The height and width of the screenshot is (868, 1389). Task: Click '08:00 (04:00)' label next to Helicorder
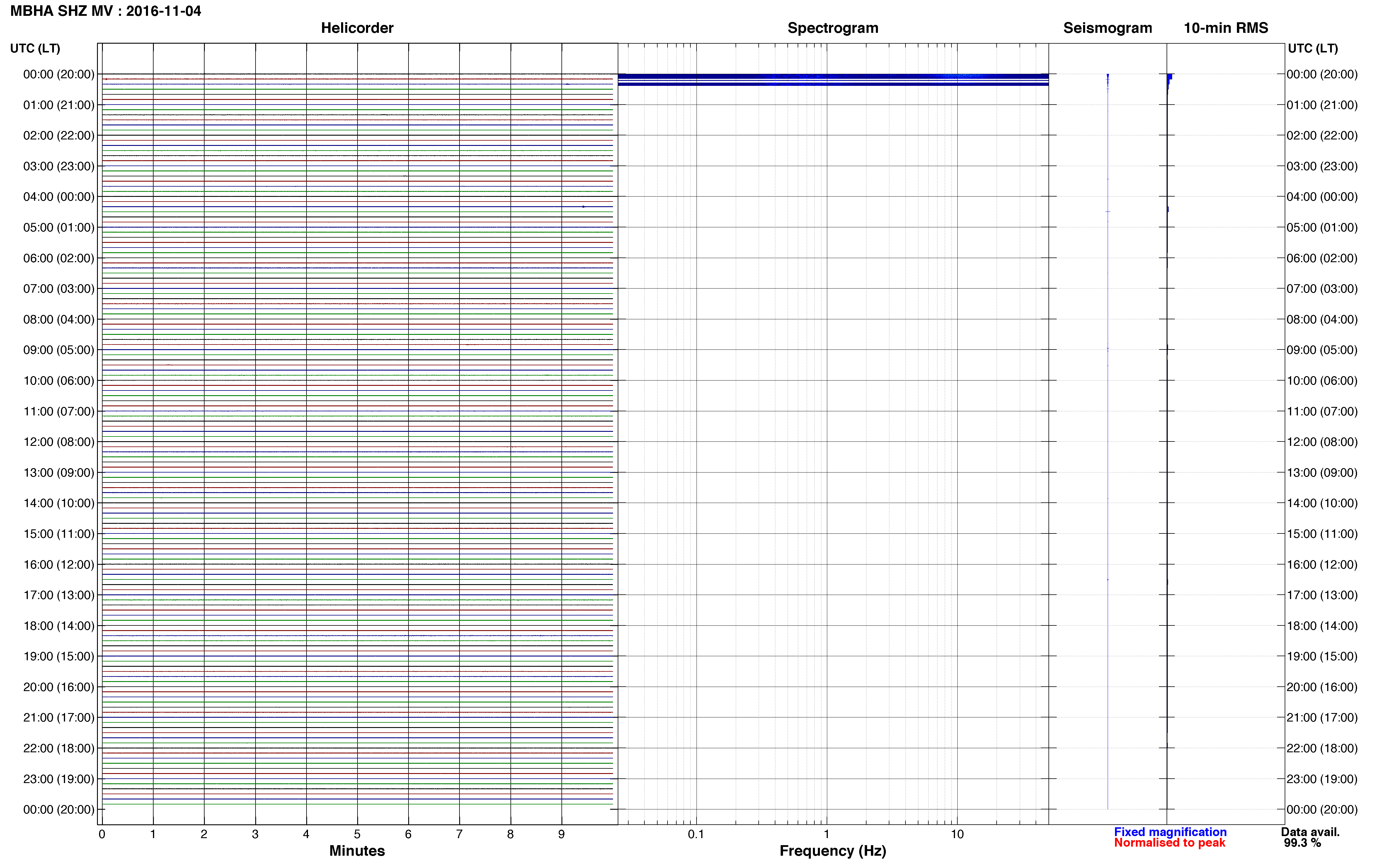point(59,319)
